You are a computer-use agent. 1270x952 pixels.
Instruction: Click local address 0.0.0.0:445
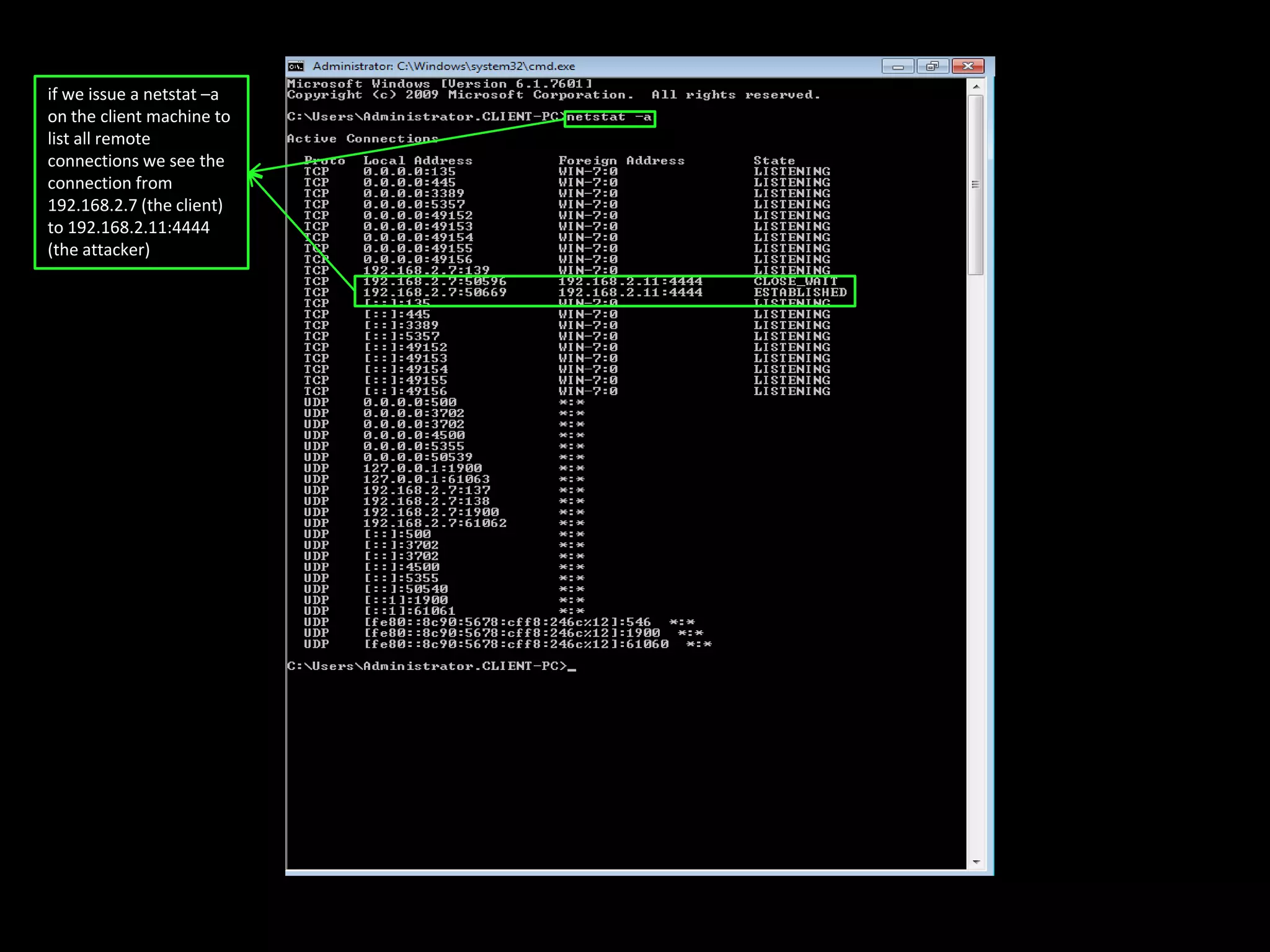pos(409,183)
